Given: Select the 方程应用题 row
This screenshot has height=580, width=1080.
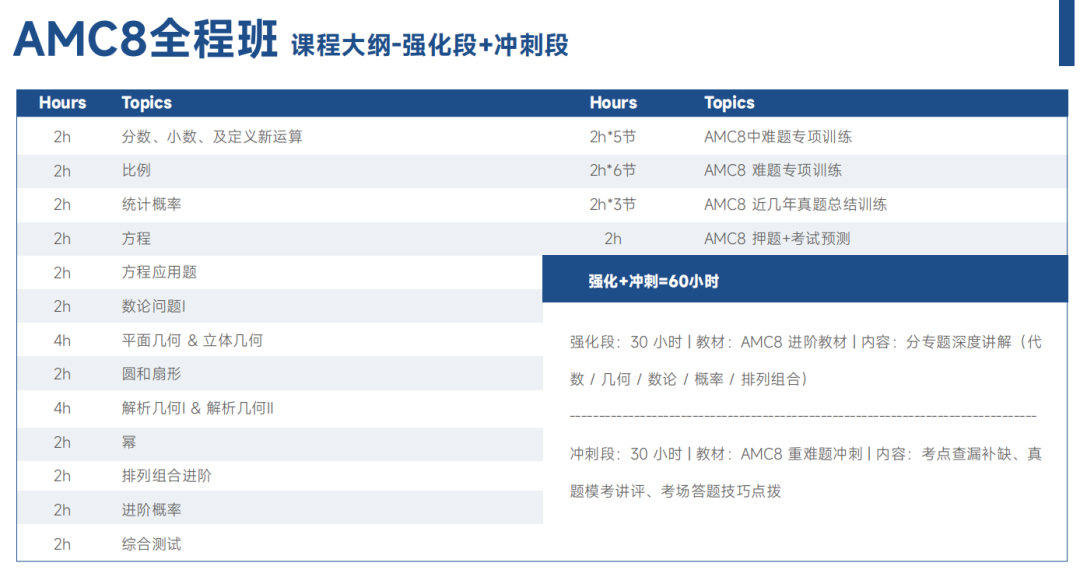Looking at the screenshot, I should (x=280, y=272).
